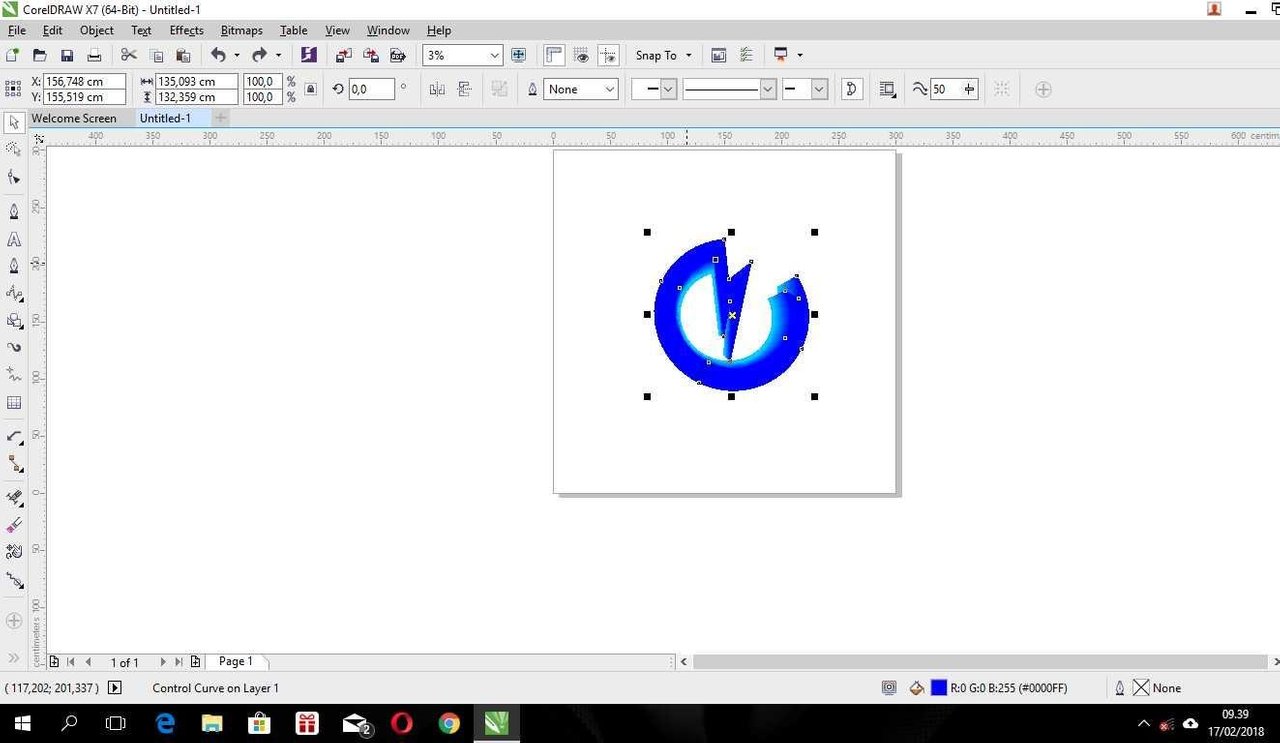Image resolution: width=1280 pixels, height=743 pixels.
Task: Open Opera browser from the taskbar
Action: point(401,723)
